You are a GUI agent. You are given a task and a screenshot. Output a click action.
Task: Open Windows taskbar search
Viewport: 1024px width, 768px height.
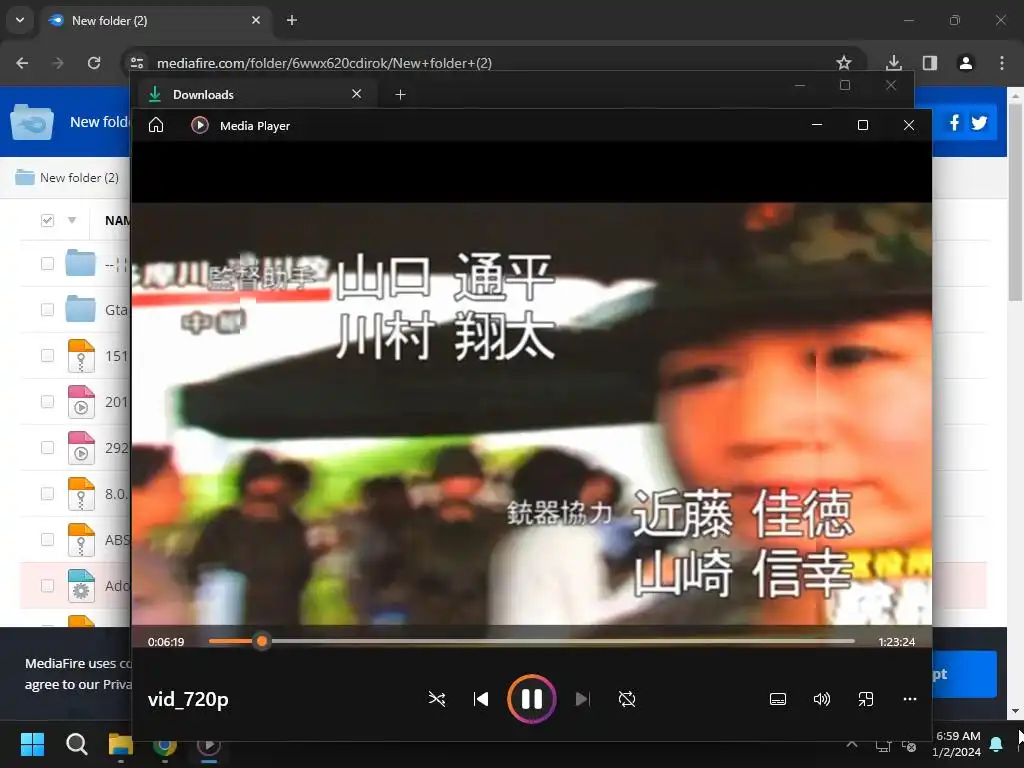76,744
